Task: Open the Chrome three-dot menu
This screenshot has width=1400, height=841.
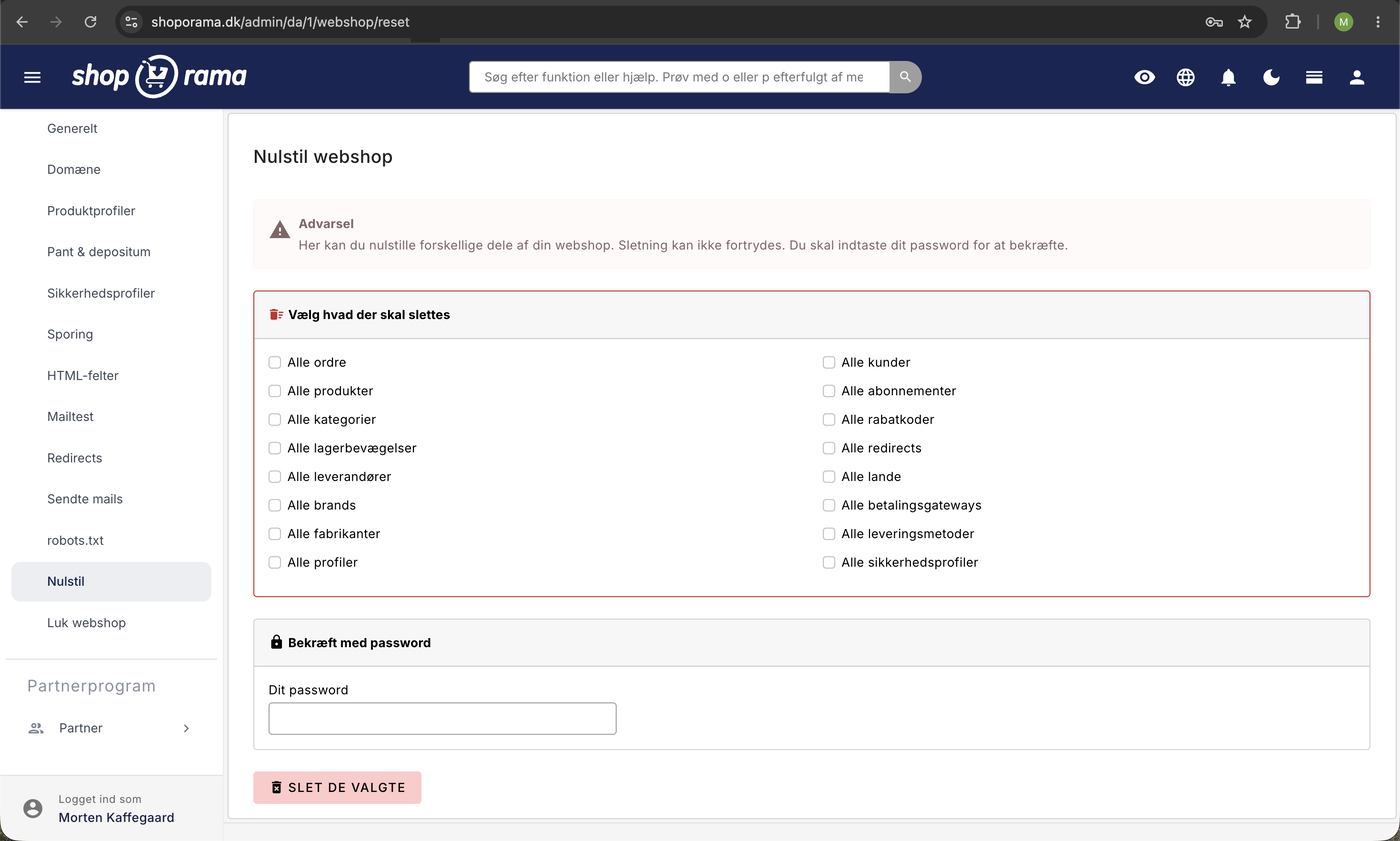Action: [1379, 21]
